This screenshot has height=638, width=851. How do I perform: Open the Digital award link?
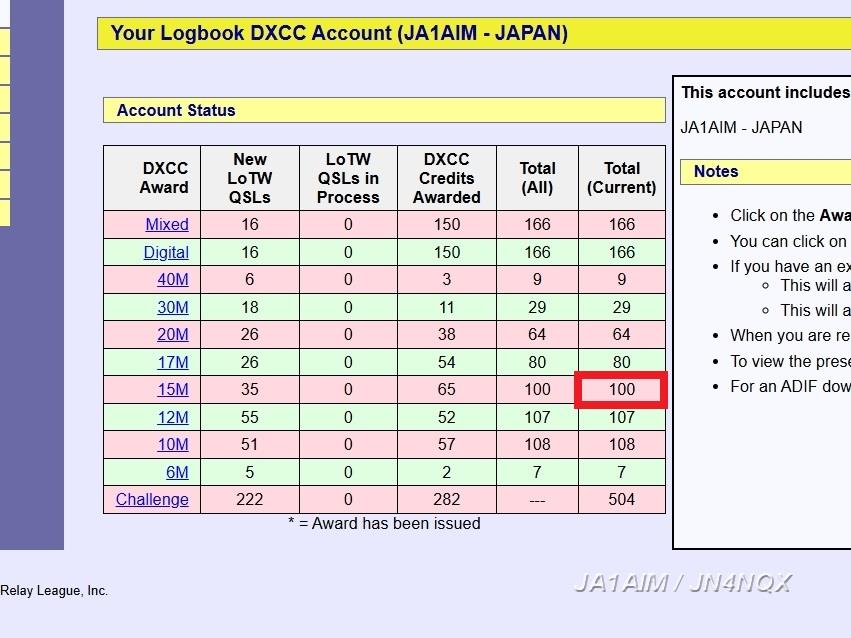pos(166,253)
